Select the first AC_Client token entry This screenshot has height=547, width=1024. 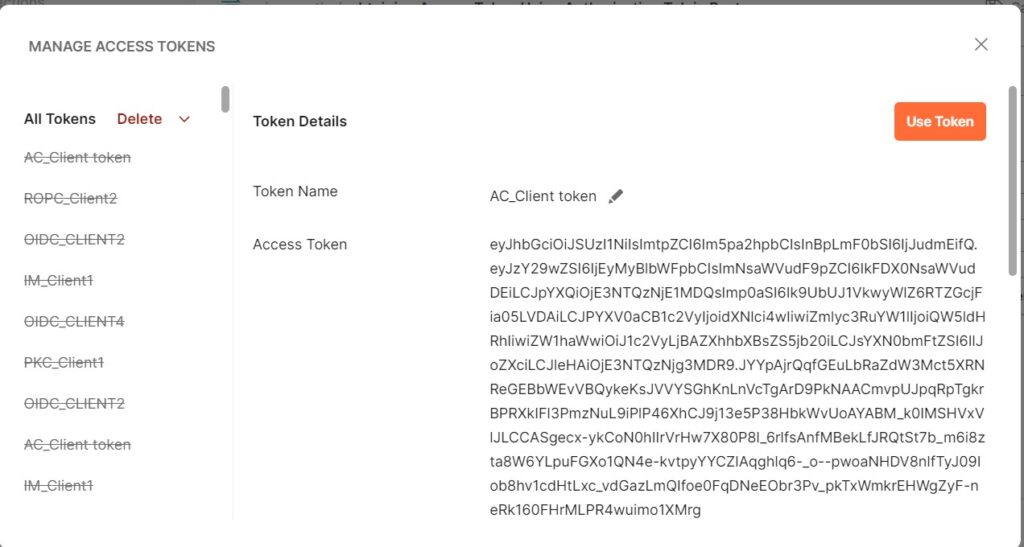[x=77, y=157]
